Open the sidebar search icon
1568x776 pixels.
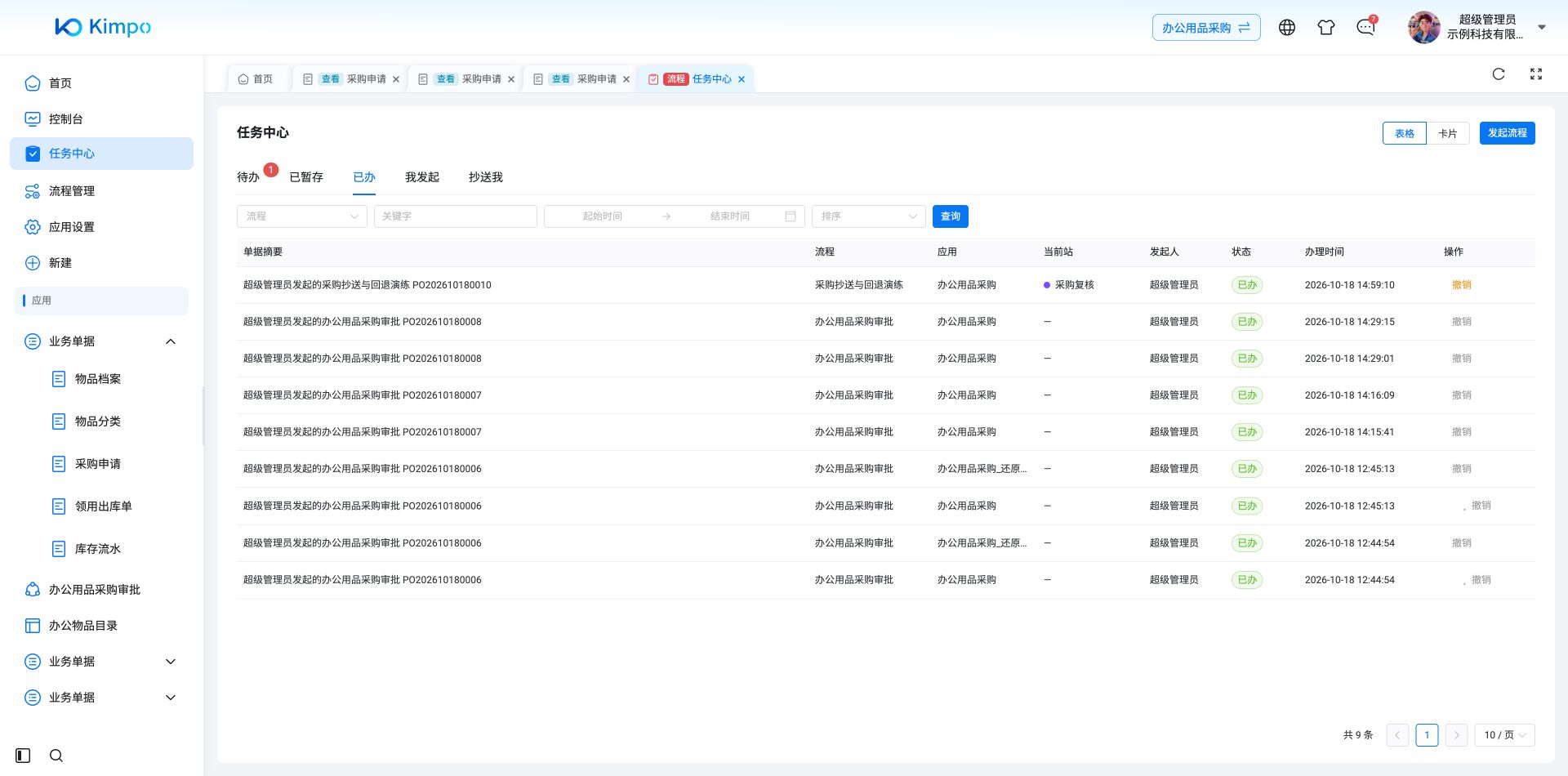pyautogui.click(x=56, y=756)
